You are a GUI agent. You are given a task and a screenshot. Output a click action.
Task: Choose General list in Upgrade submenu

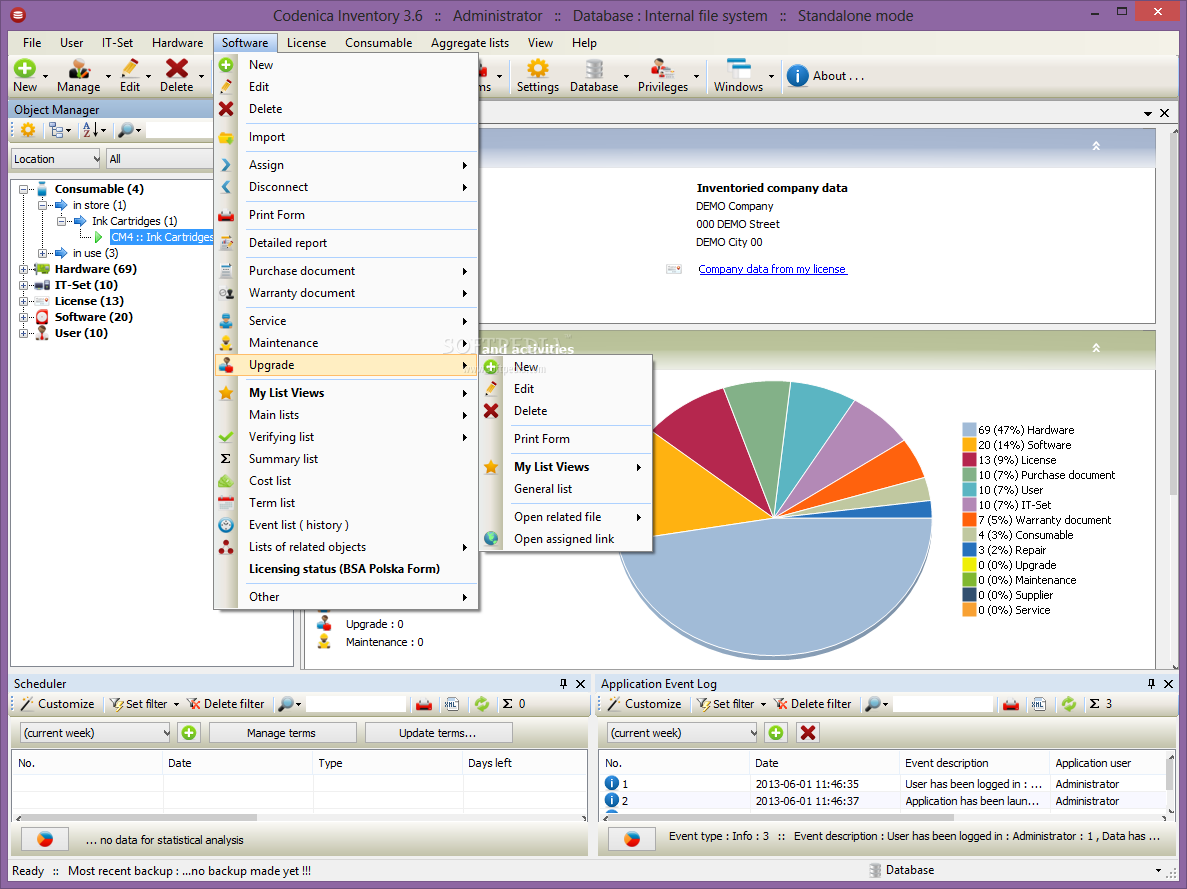tap(566, 489)
